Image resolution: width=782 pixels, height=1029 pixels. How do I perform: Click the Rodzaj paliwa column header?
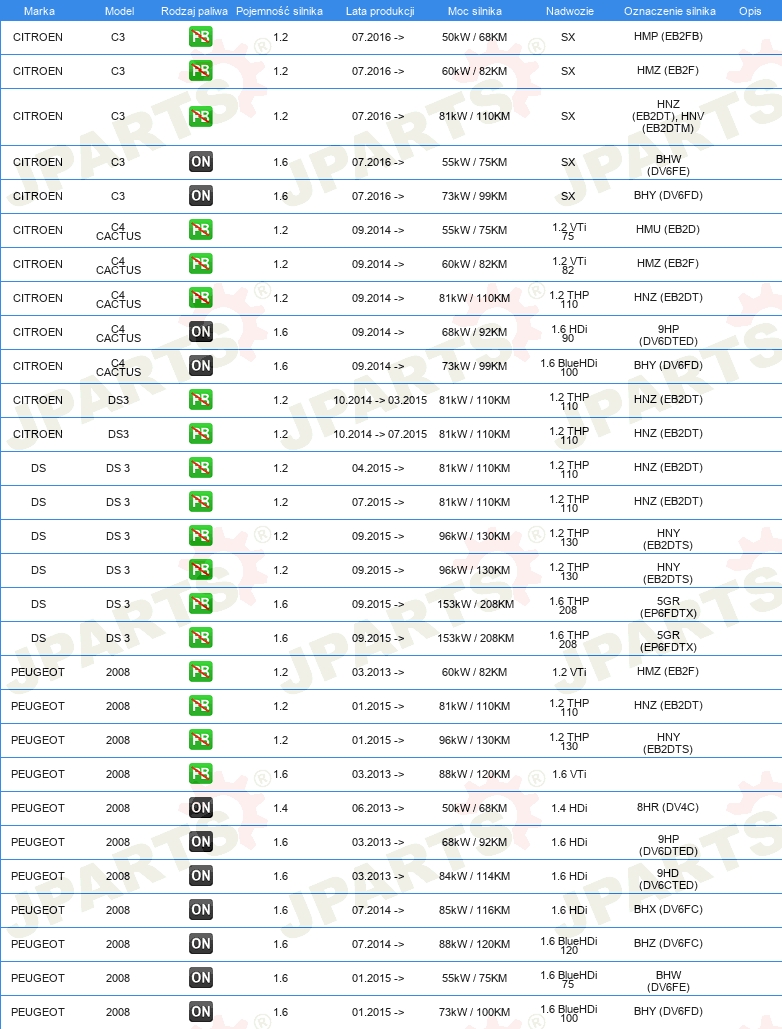coord(194,11)
